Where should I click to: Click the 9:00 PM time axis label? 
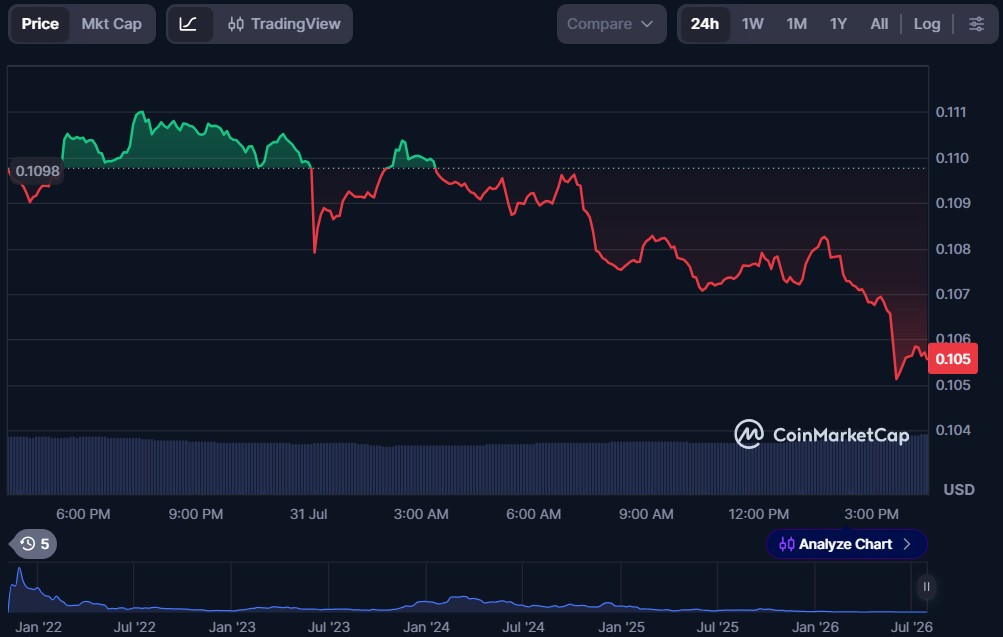tap(196, 514)
